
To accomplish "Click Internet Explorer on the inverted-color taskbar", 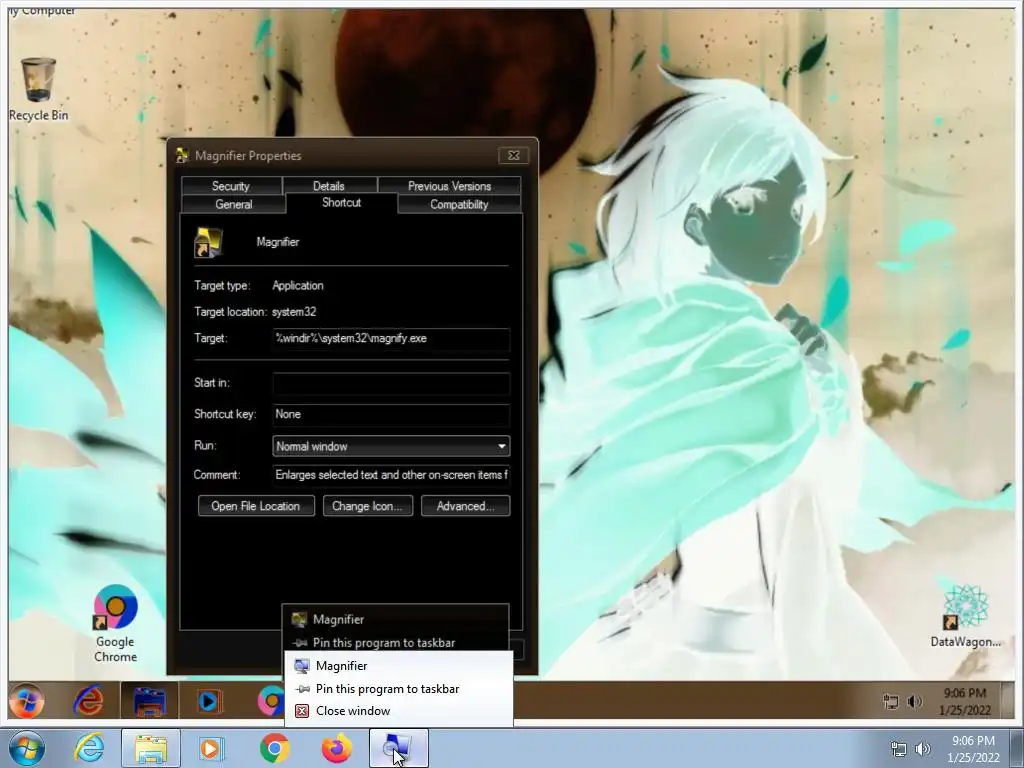I will coord(88,700).
